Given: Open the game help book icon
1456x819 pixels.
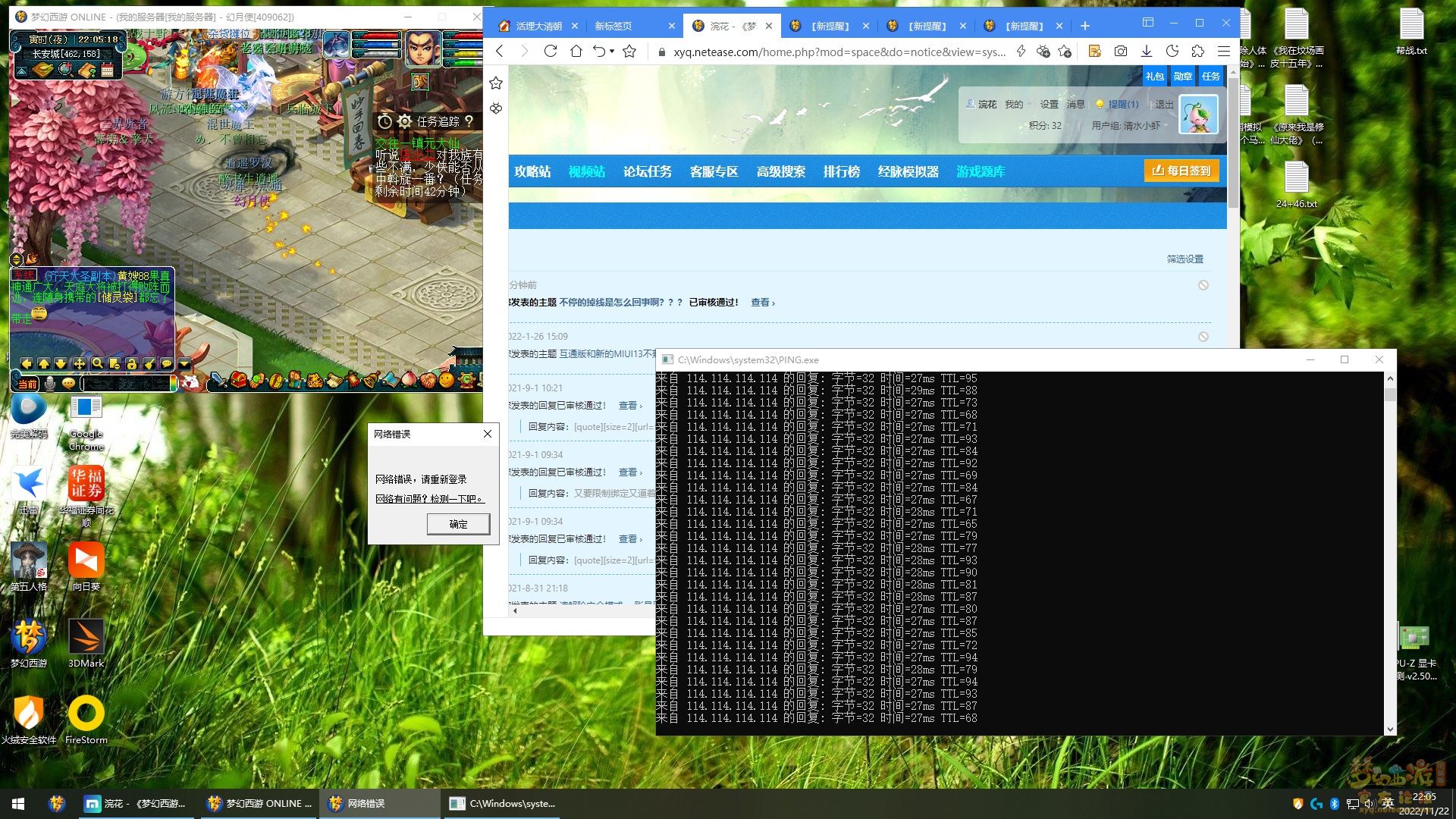Looking at the screenshot, I should coord(86,71).
